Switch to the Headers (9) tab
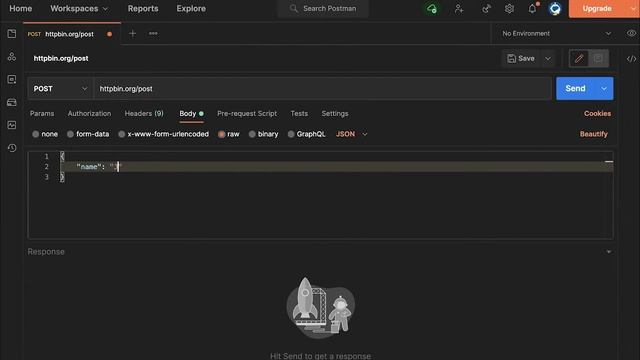 pyautogui.click(x=144, y=113)
